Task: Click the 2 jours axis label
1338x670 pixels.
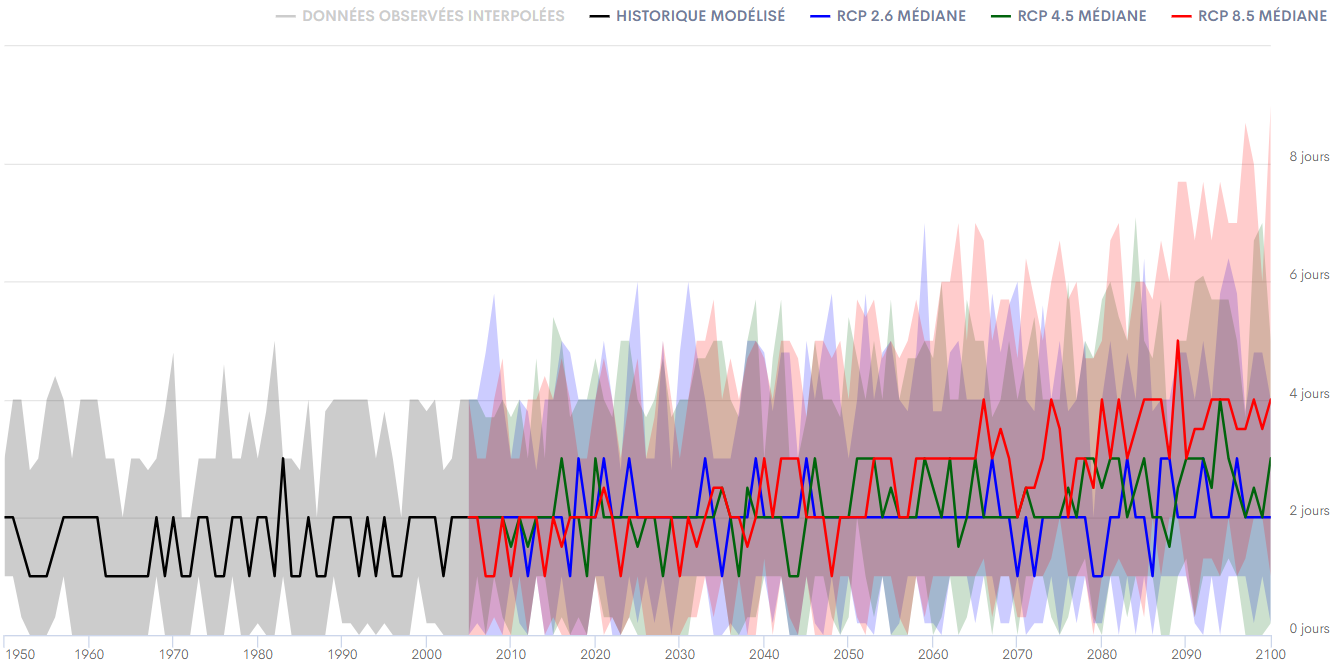Action: coord(1309,511)
